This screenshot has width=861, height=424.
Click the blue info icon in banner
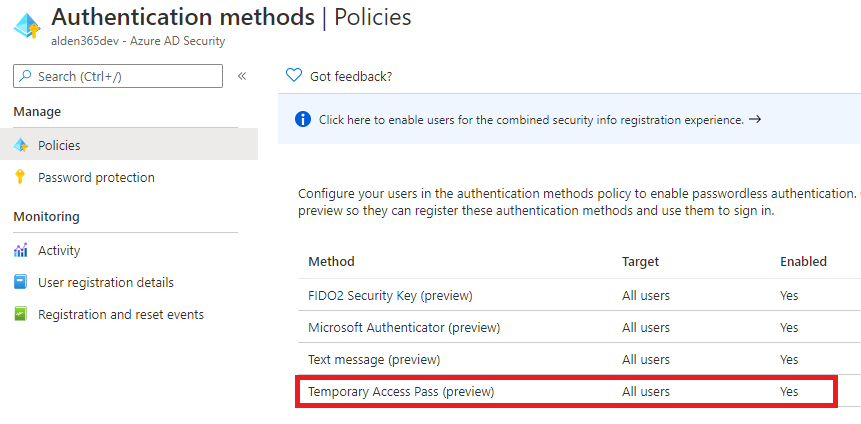pos(303,120)
